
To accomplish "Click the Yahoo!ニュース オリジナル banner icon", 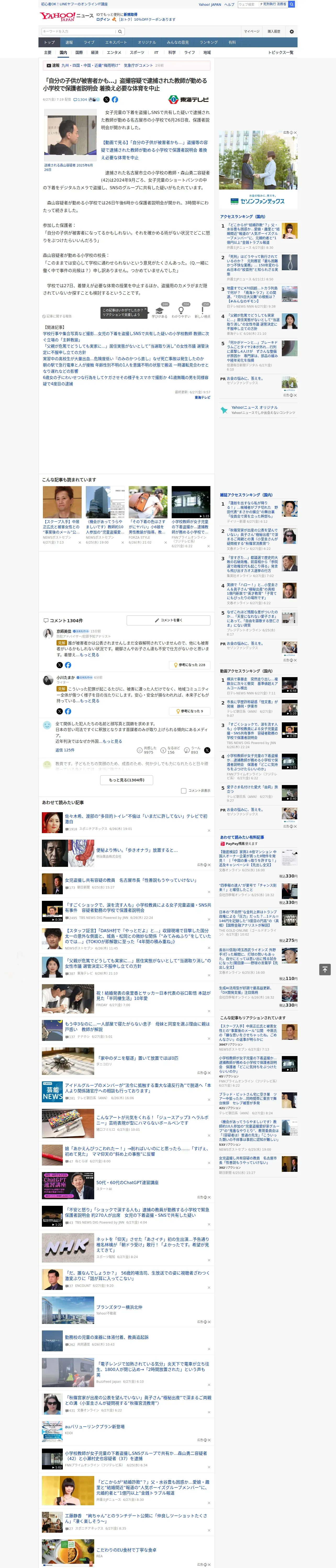I will click(x=225, y=410).
